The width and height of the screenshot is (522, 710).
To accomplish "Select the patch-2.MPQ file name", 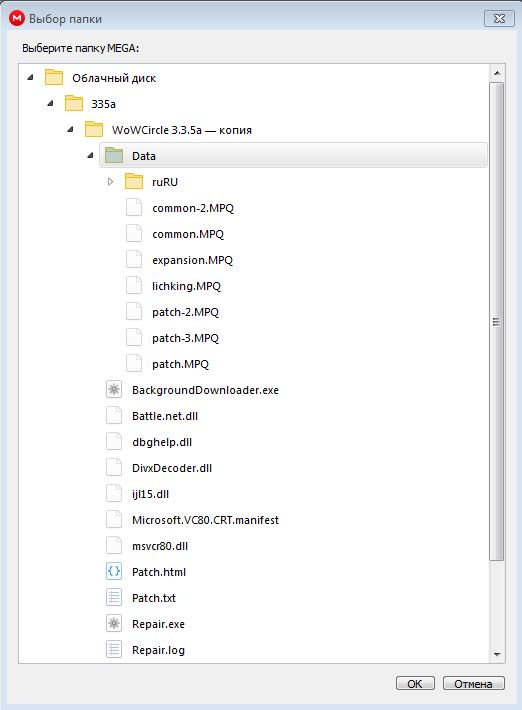I will coord(186,312).
